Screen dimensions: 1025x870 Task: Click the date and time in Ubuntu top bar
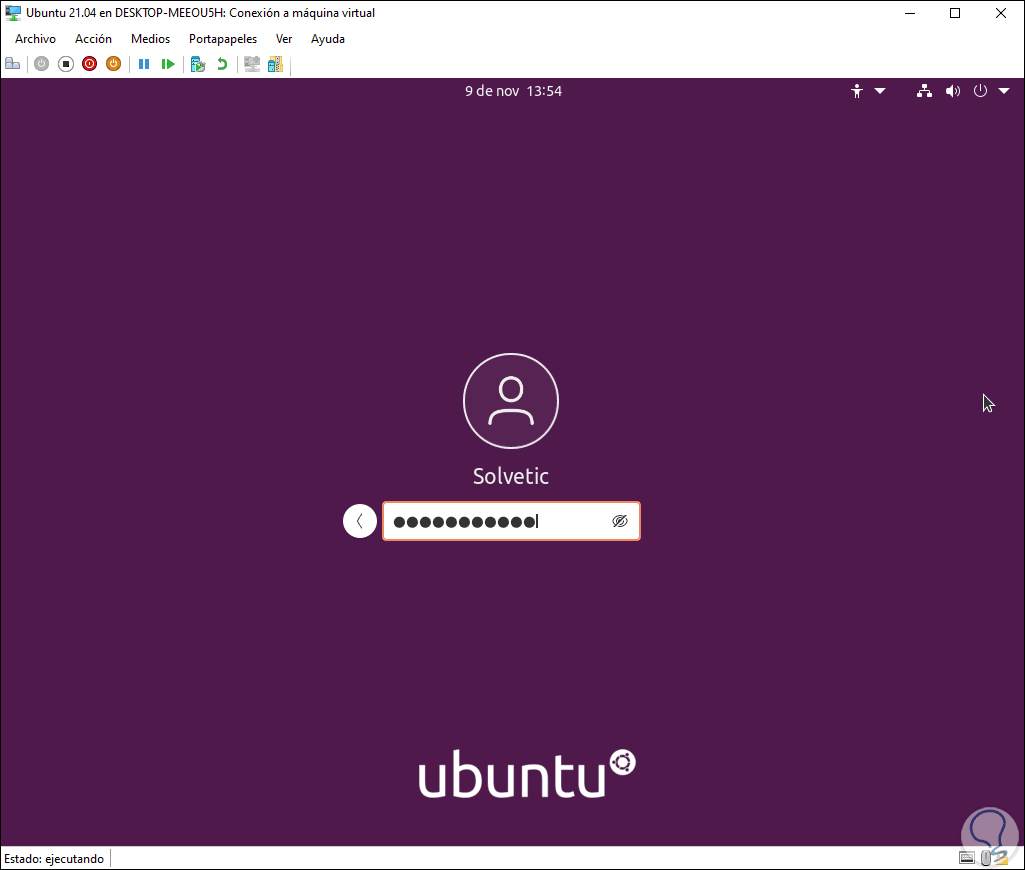click(x=513, y=92)
